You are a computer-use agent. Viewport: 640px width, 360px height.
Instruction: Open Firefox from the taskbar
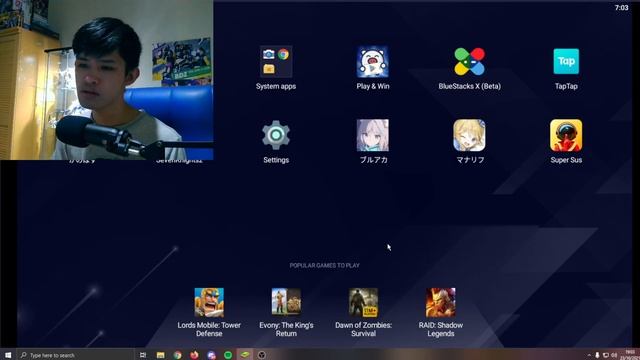[194, 355]
